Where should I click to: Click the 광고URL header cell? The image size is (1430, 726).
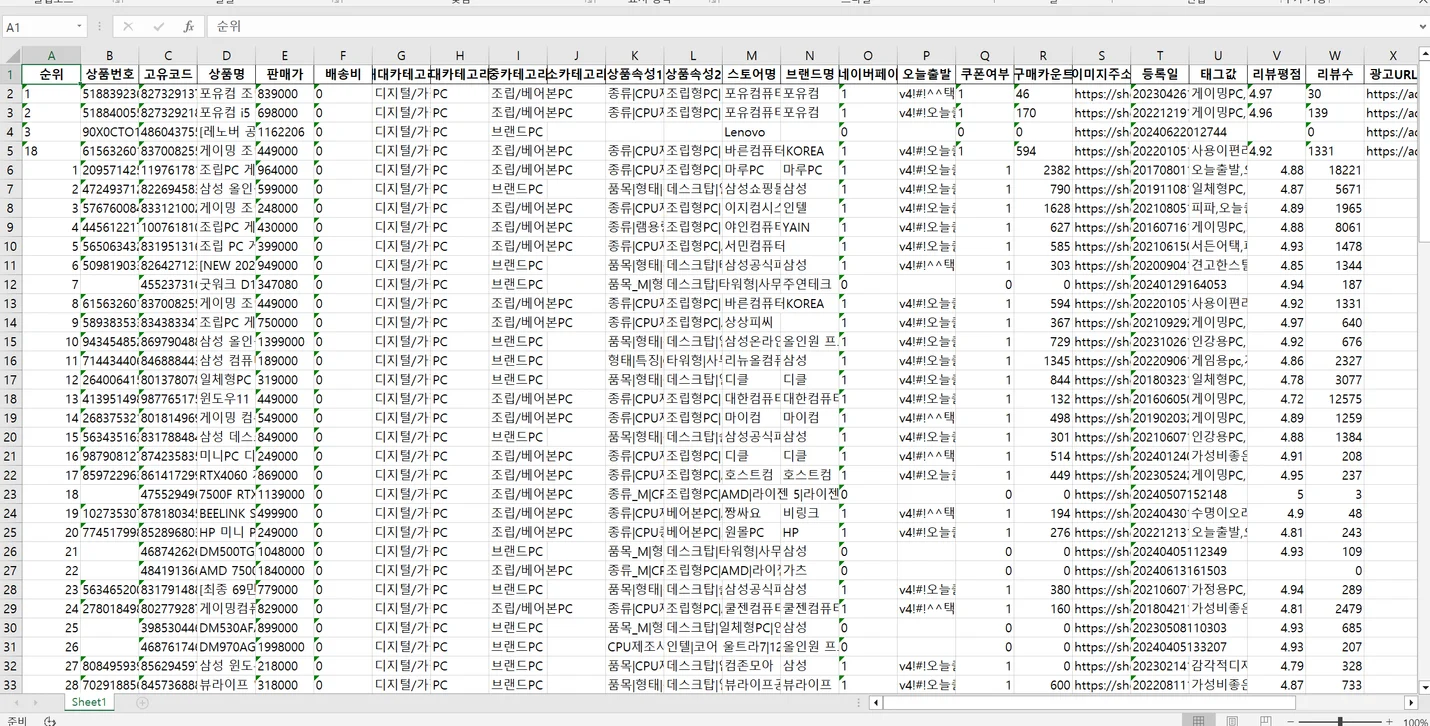[1392, 75]
